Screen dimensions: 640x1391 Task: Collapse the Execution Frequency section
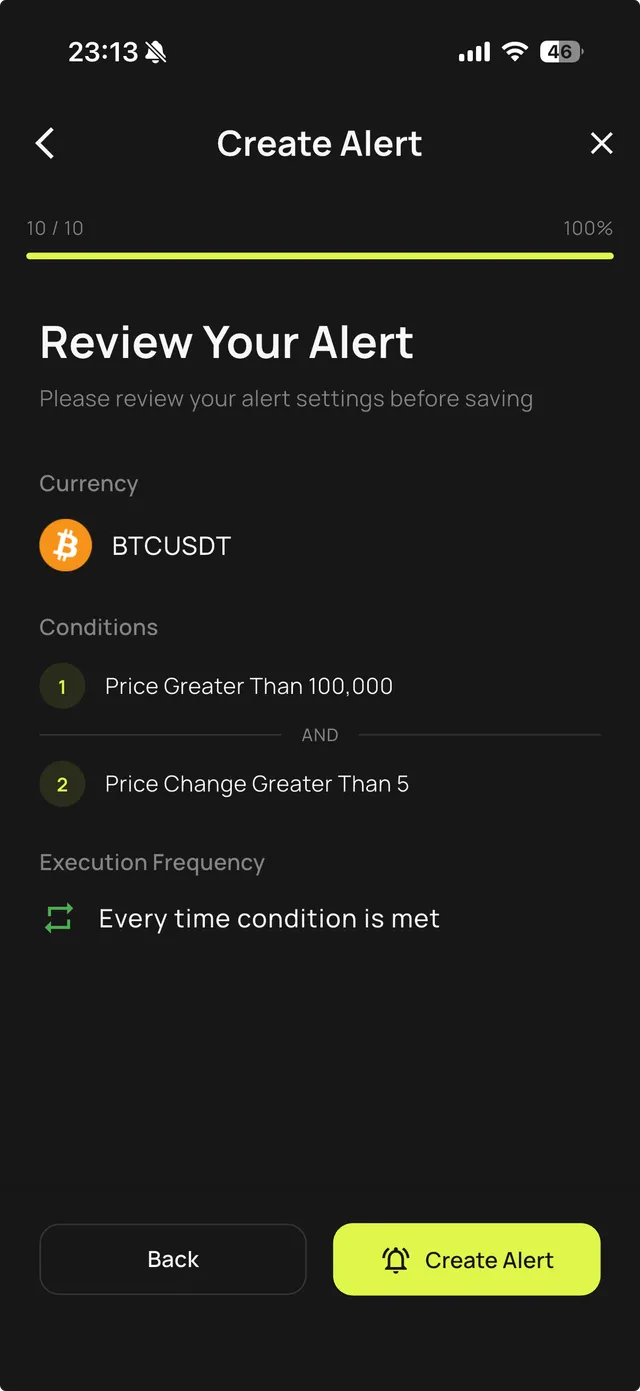pyautogui.click(x=152, y=861)
